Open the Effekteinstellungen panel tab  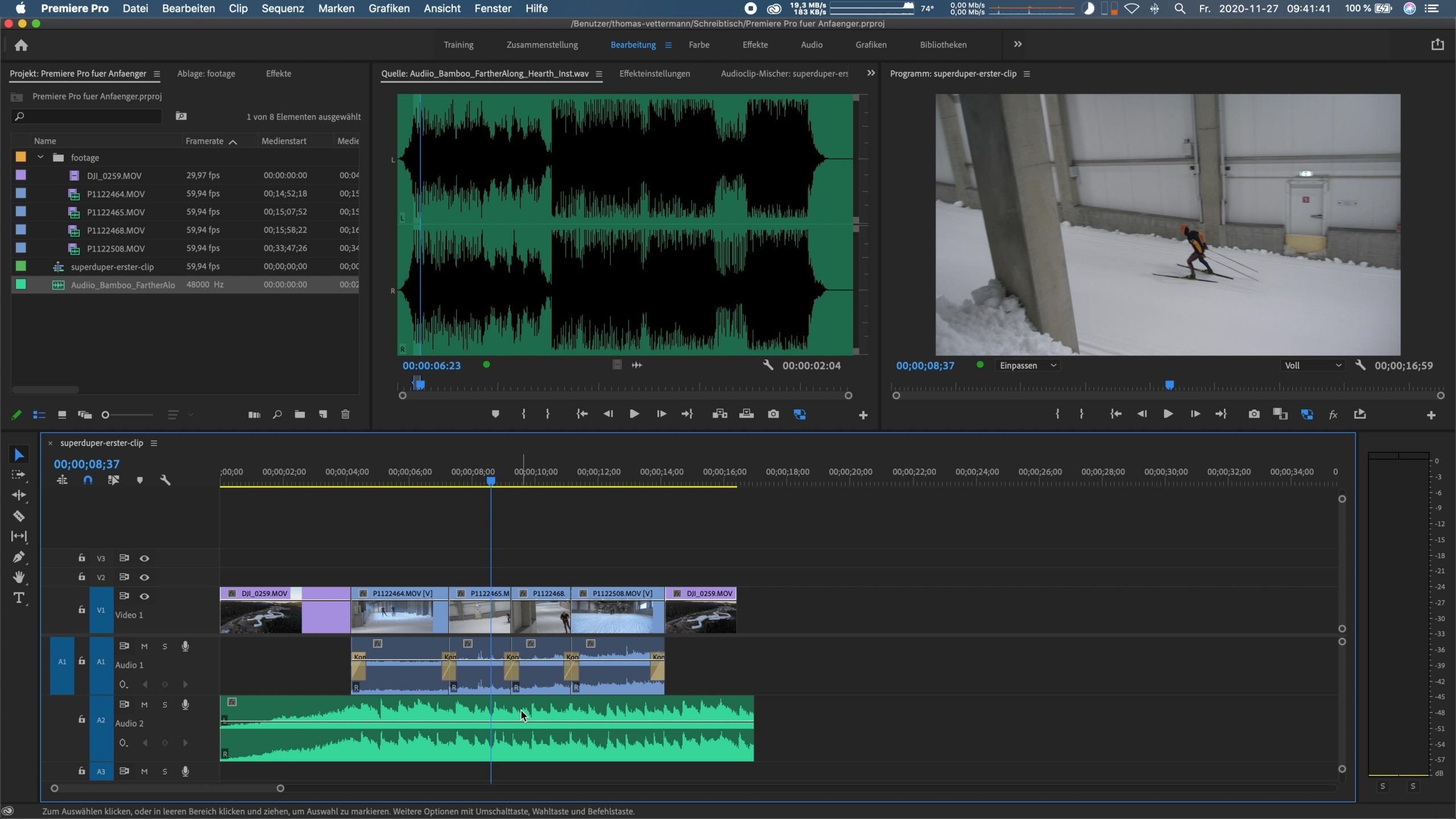click(654, 74)
